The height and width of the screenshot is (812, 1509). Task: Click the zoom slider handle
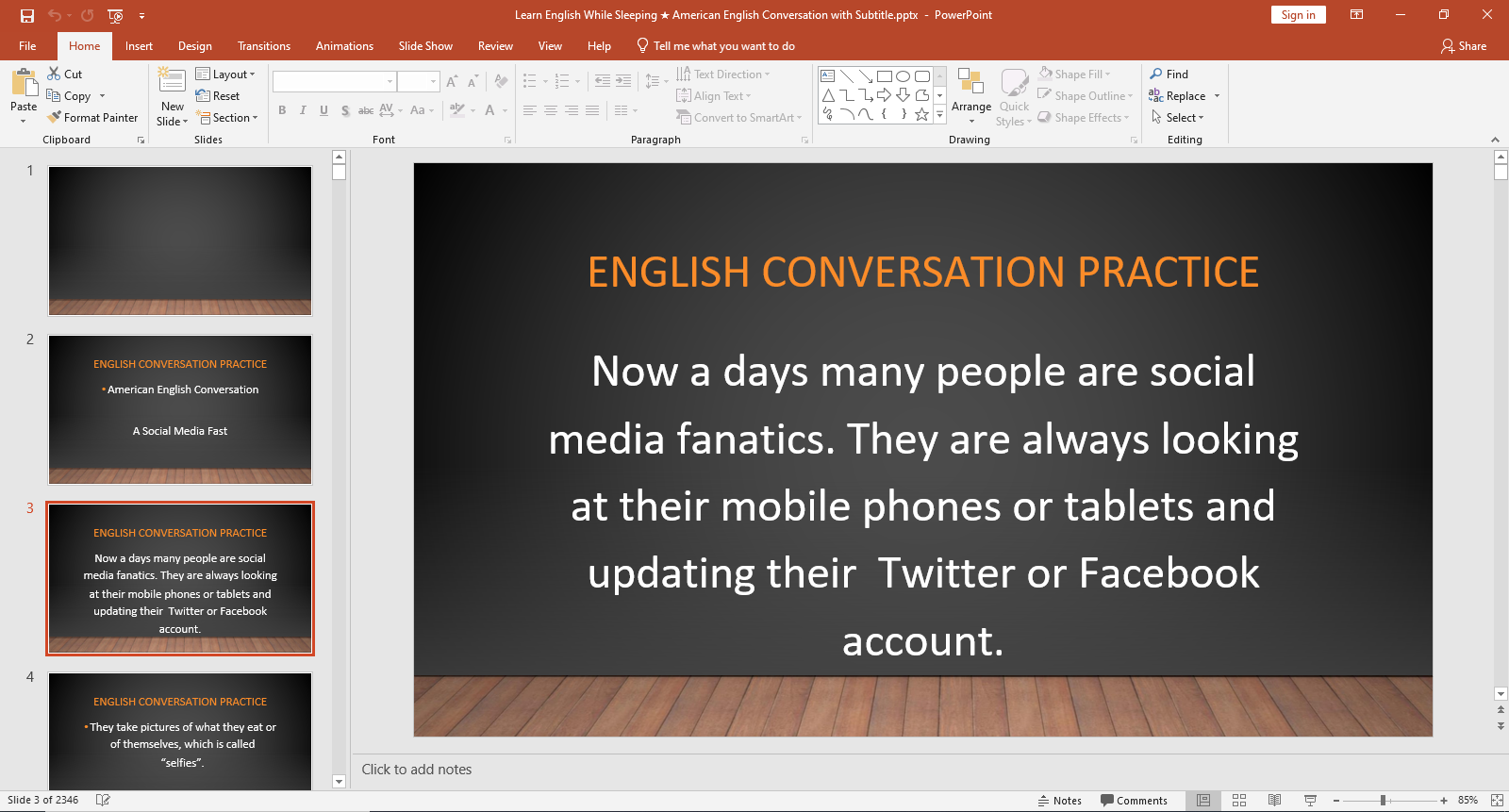point(1383,801)
